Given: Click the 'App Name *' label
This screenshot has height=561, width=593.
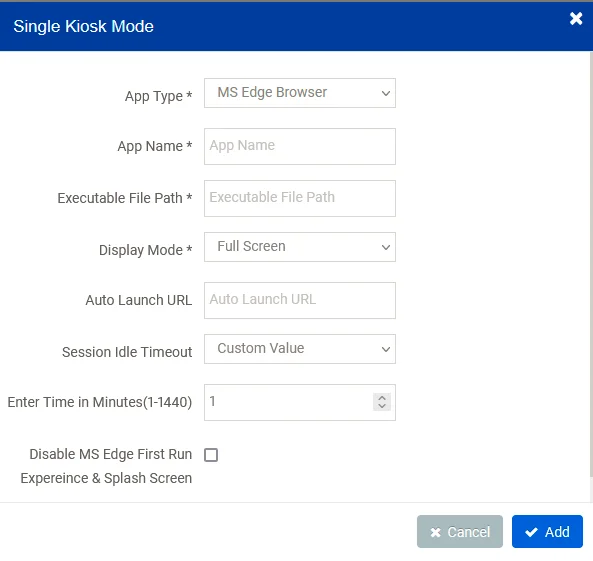Looking at the screenshot, I should pos(155,146).
